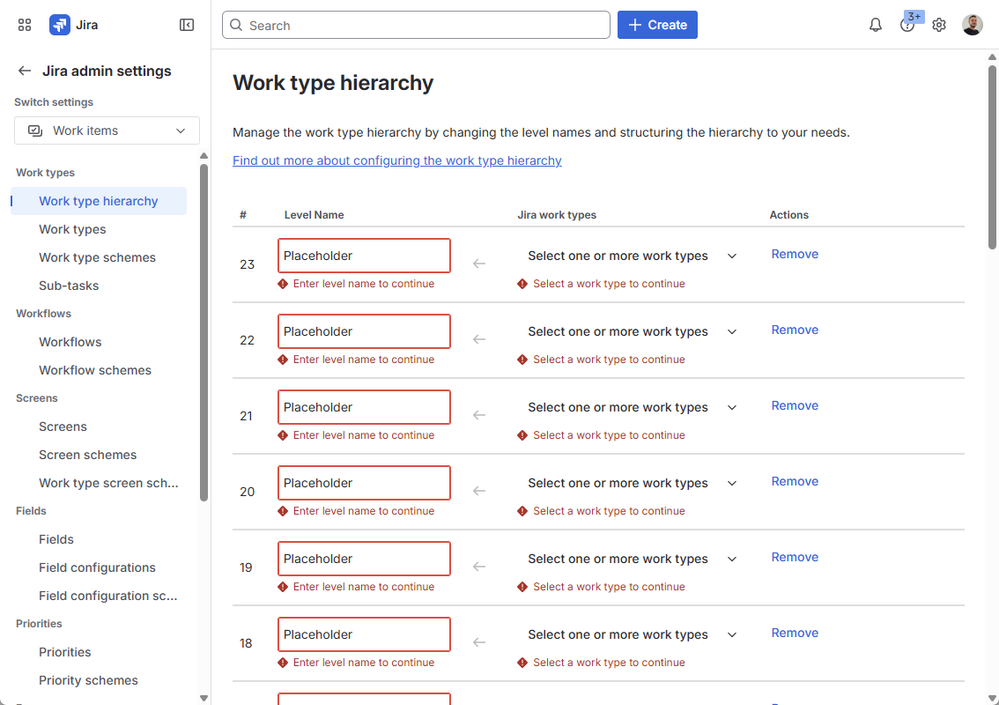The height and width of the screenshot is (705, 999).
Task: Open Fields in the sidebar
Action: click(x=56, y=539)
